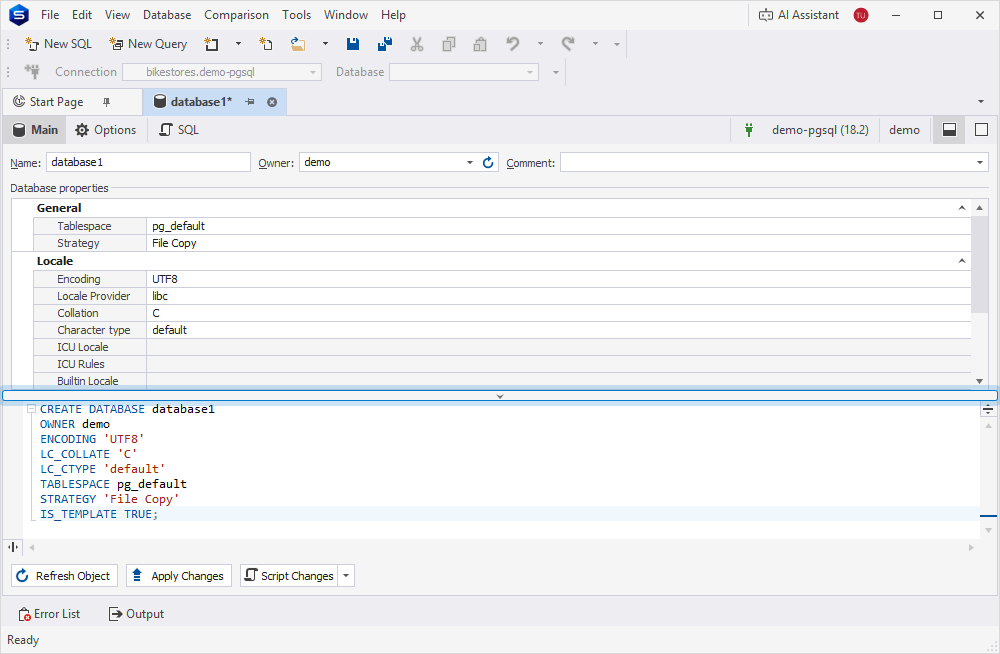
Task: Close the database1 tab
Action: pyautogui.click(x=272, y=102)
